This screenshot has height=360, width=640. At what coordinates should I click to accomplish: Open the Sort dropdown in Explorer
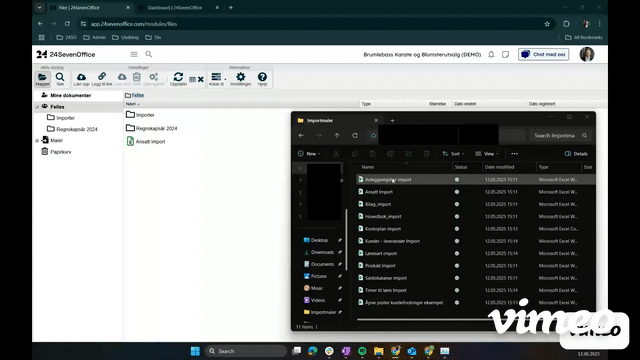point(453,154)
